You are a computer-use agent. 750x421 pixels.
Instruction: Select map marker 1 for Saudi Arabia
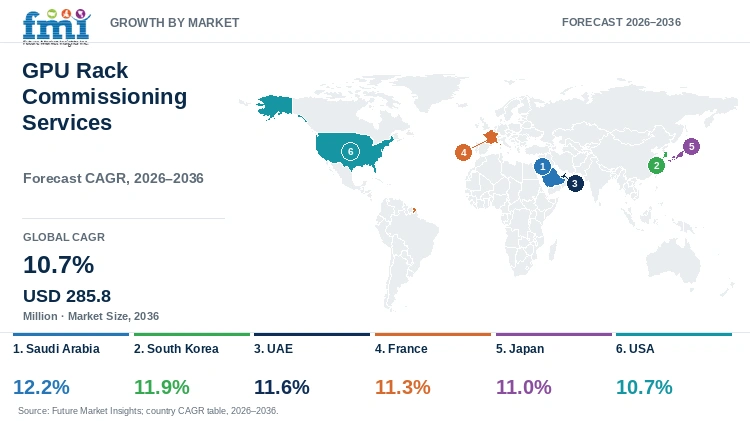(x=542, y=166)
